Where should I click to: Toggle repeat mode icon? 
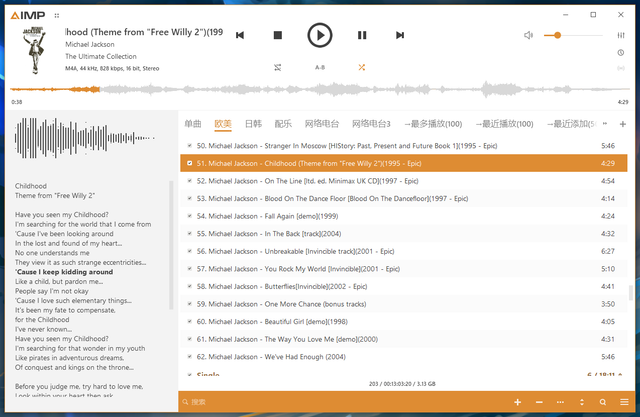[x=278, y=67]
